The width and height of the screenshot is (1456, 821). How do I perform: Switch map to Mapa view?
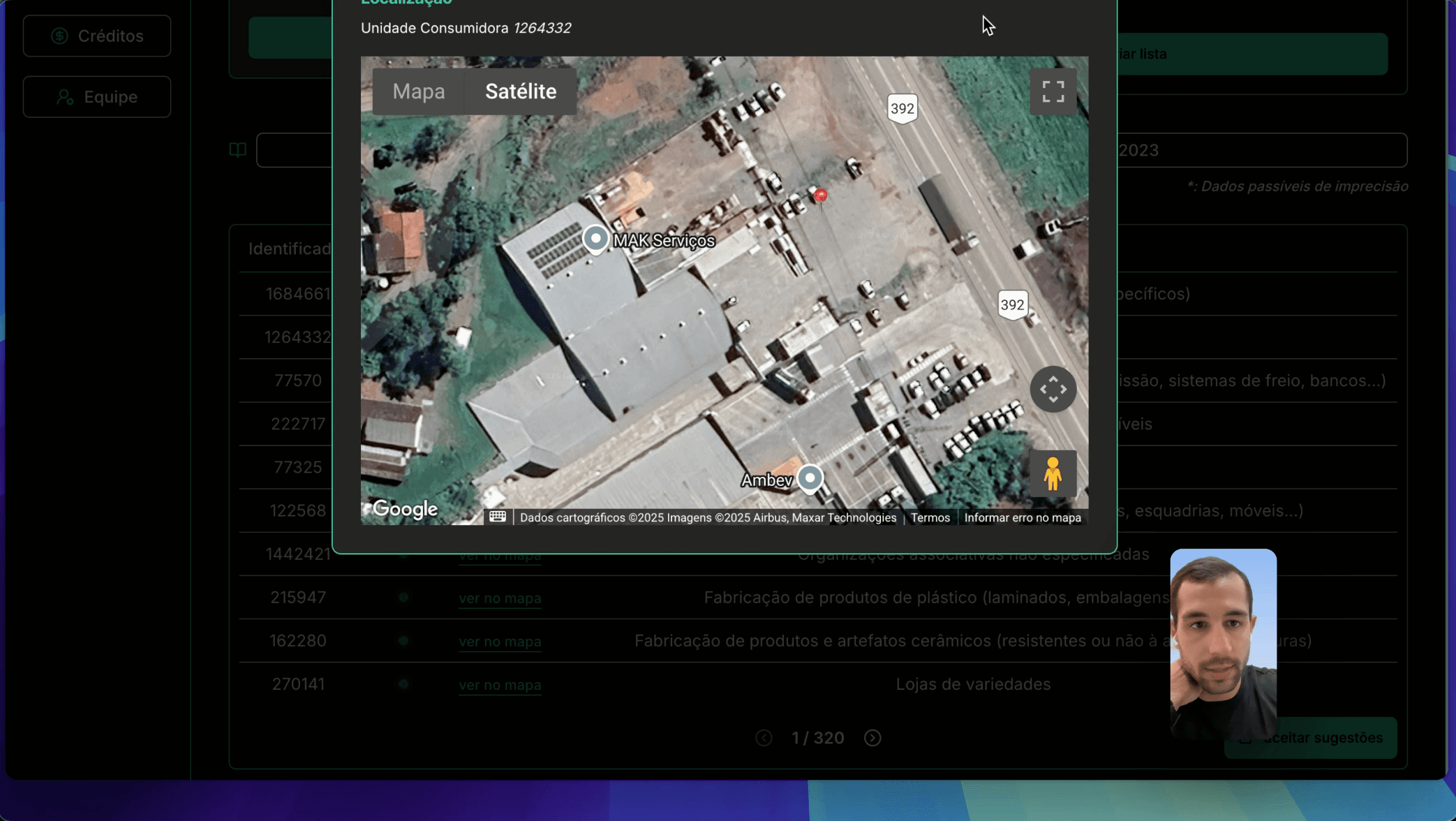[x=418, y=91]
